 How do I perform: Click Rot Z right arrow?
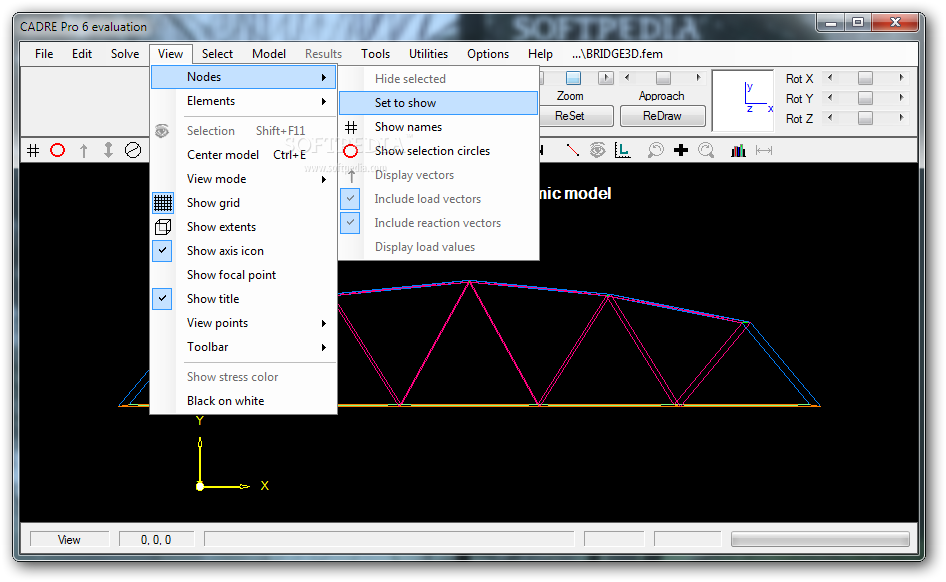901,118
